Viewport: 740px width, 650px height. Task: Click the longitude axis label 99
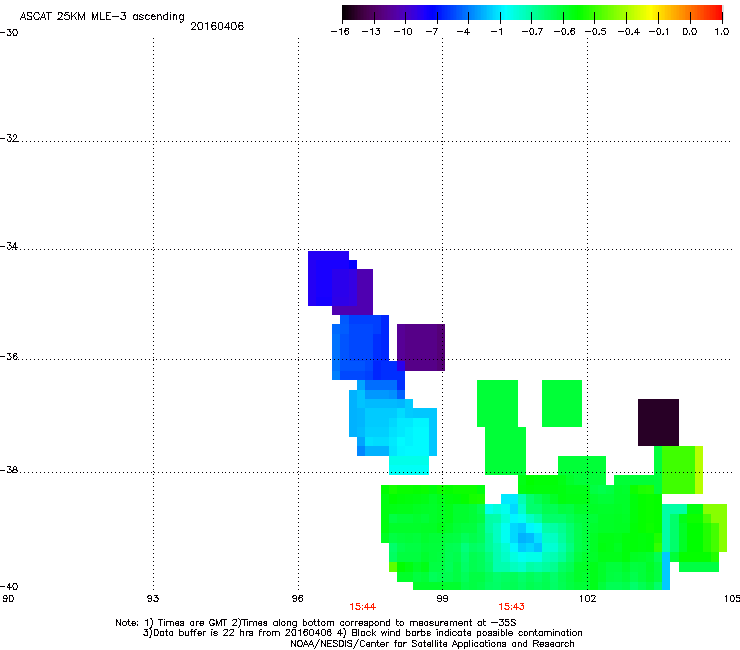[x=442, y=599]
